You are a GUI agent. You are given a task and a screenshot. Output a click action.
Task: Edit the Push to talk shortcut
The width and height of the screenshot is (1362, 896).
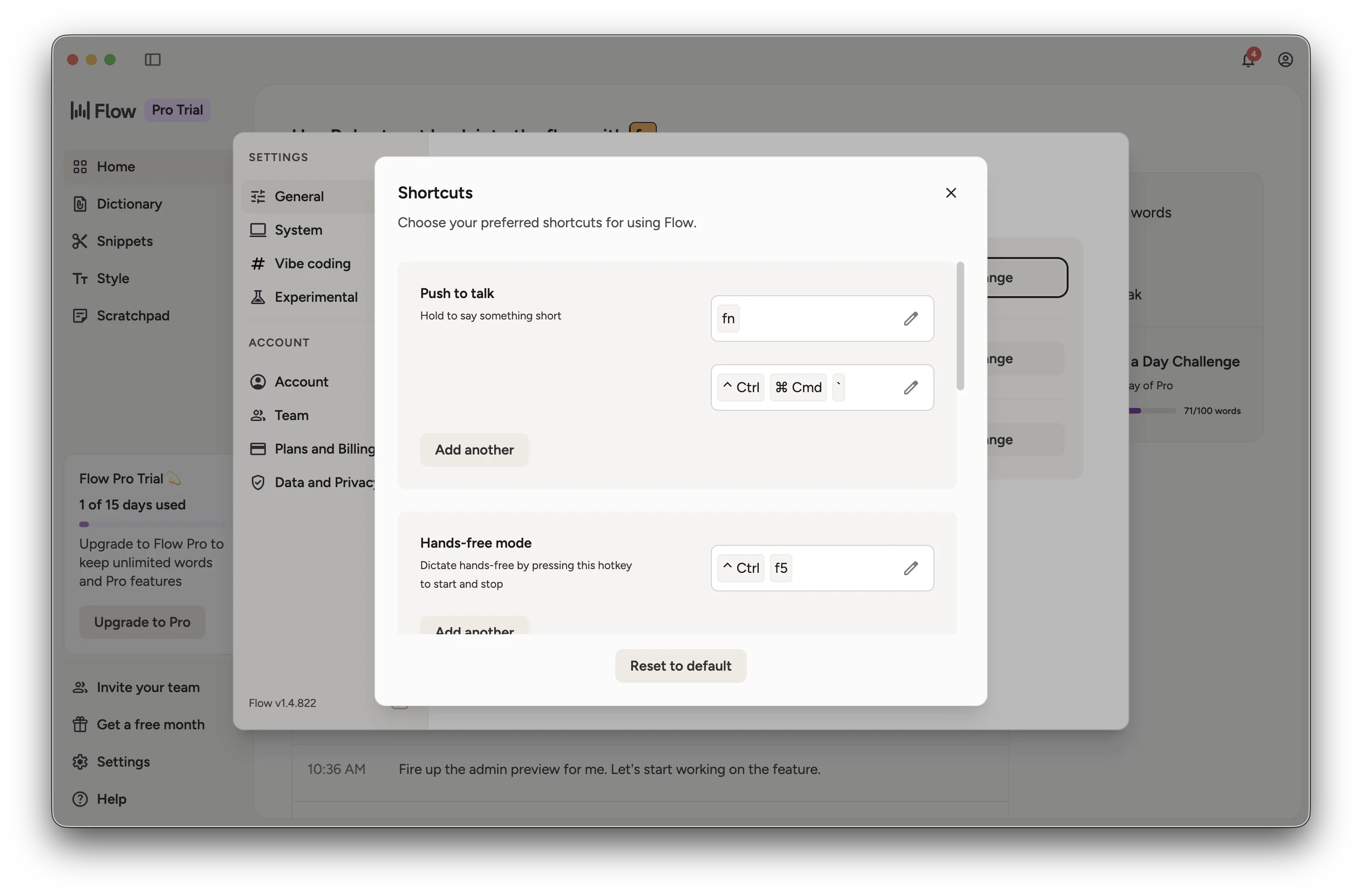911,319
